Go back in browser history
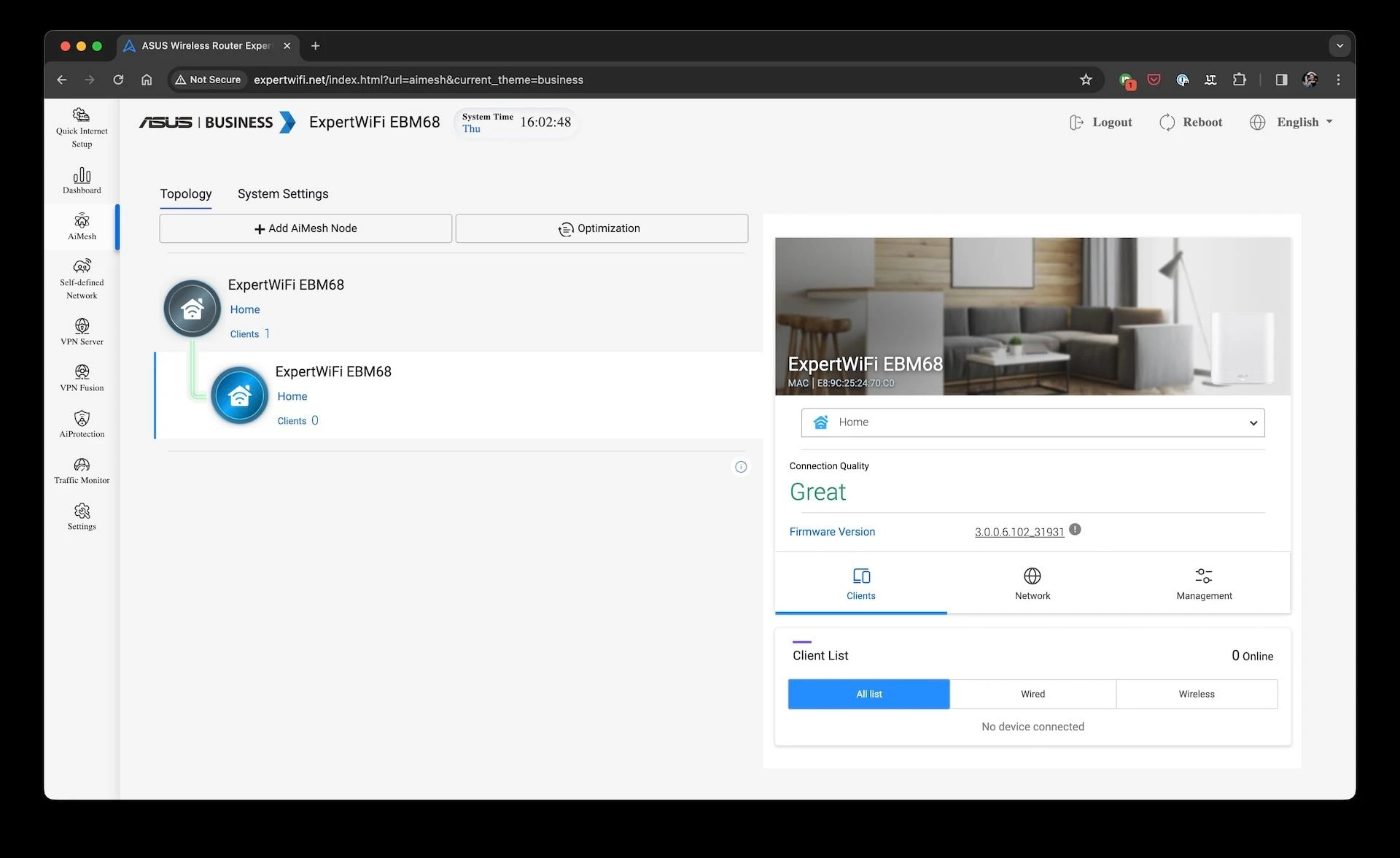 point(62,80)
